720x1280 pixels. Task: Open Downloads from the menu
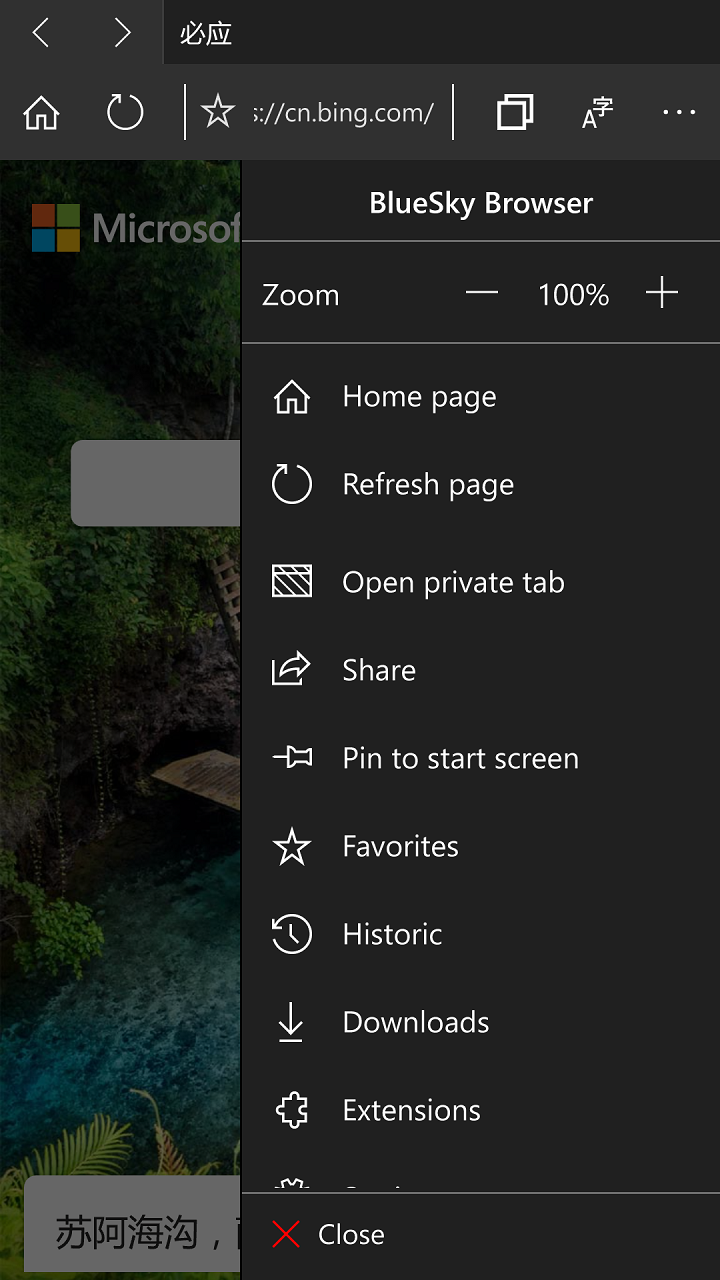[x=415, y=1022]
